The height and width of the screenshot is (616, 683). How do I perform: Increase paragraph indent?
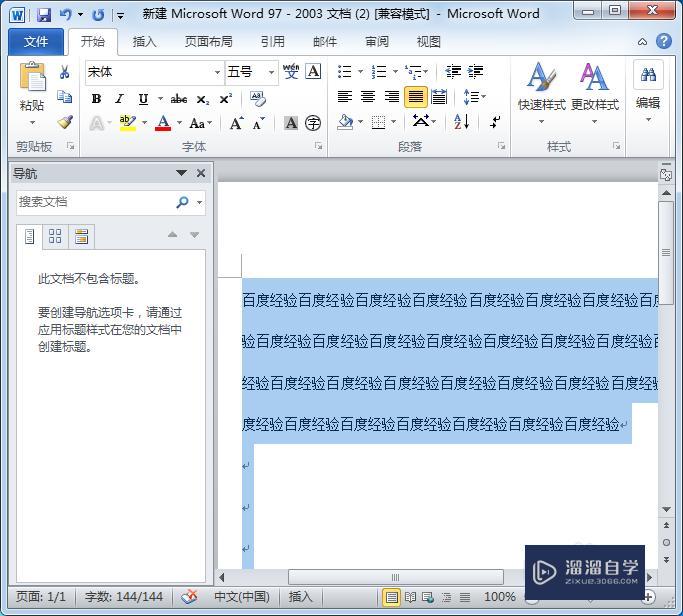point(475,71)
